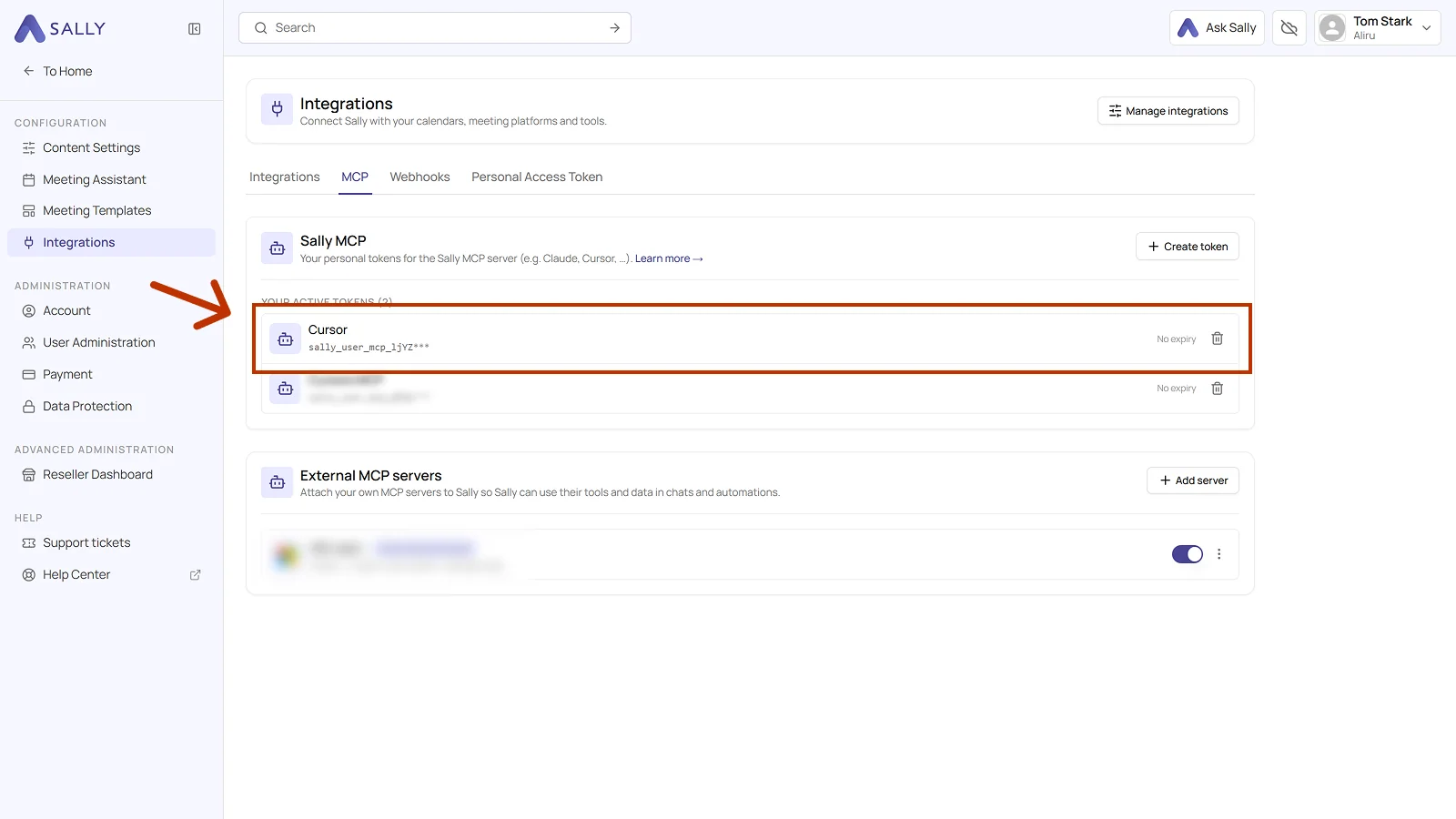Screen dimensions: 1456x819
Task: Select the Cursor token name
Action: point(328,329)
